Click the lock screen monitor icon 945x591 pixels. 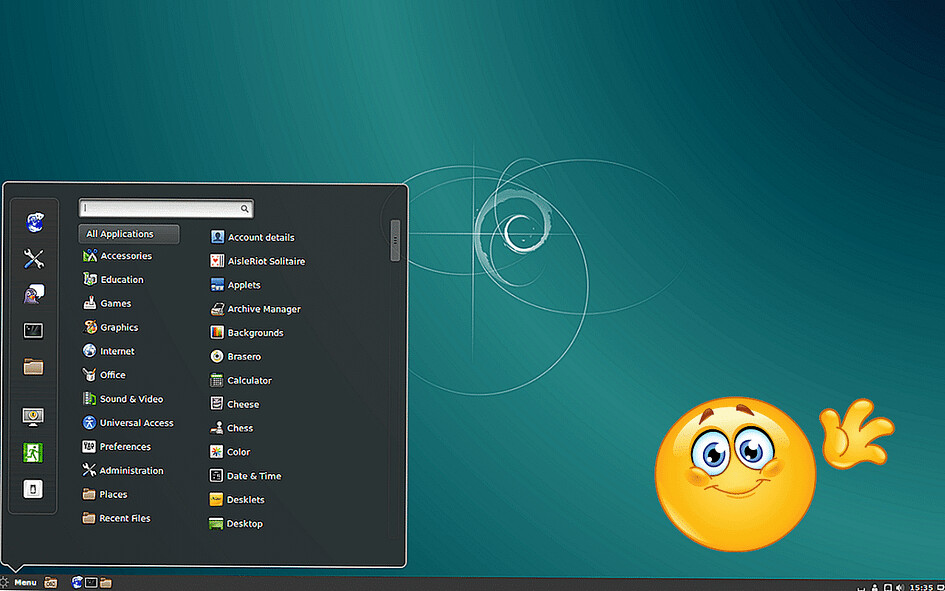click(x=33, y=416)
